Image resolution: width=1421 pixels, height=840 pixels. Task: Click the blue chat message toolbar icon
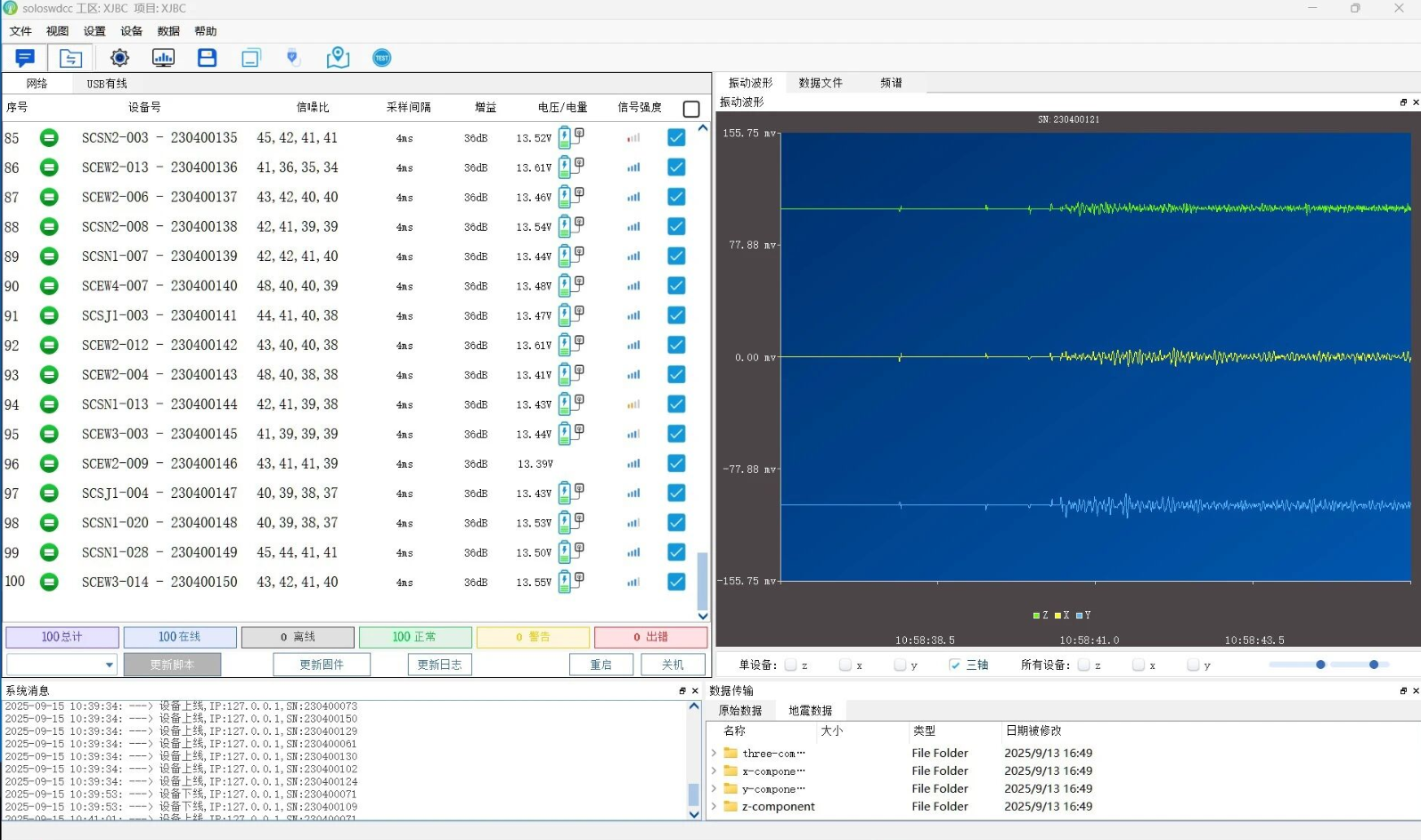pyautogui.click(x=25, y=58)
